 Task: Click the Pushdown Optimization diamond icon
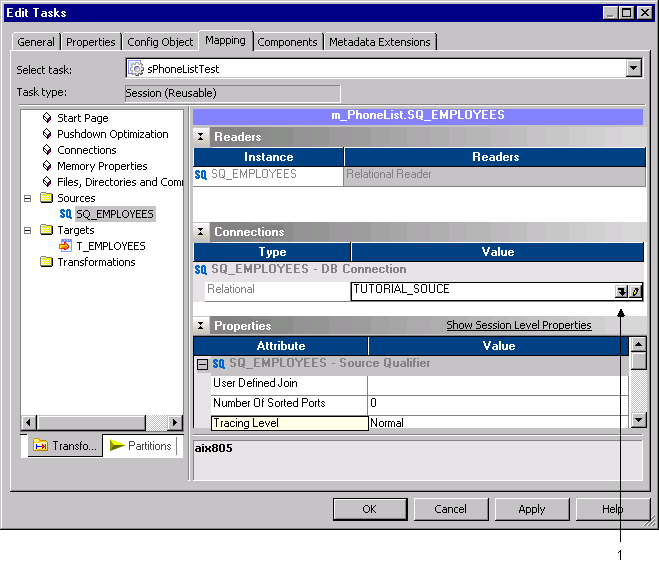46,134
